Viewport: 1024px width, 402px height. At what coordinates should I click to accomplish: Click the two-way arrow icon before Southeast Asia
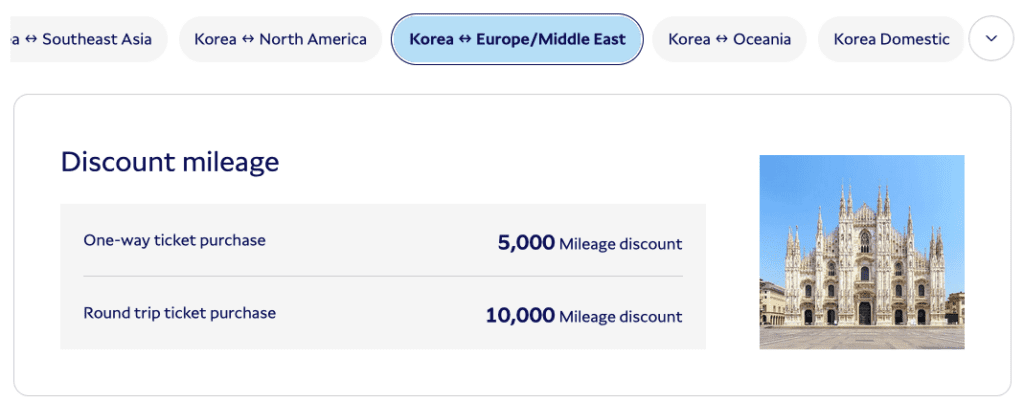(x=31, y=40)
